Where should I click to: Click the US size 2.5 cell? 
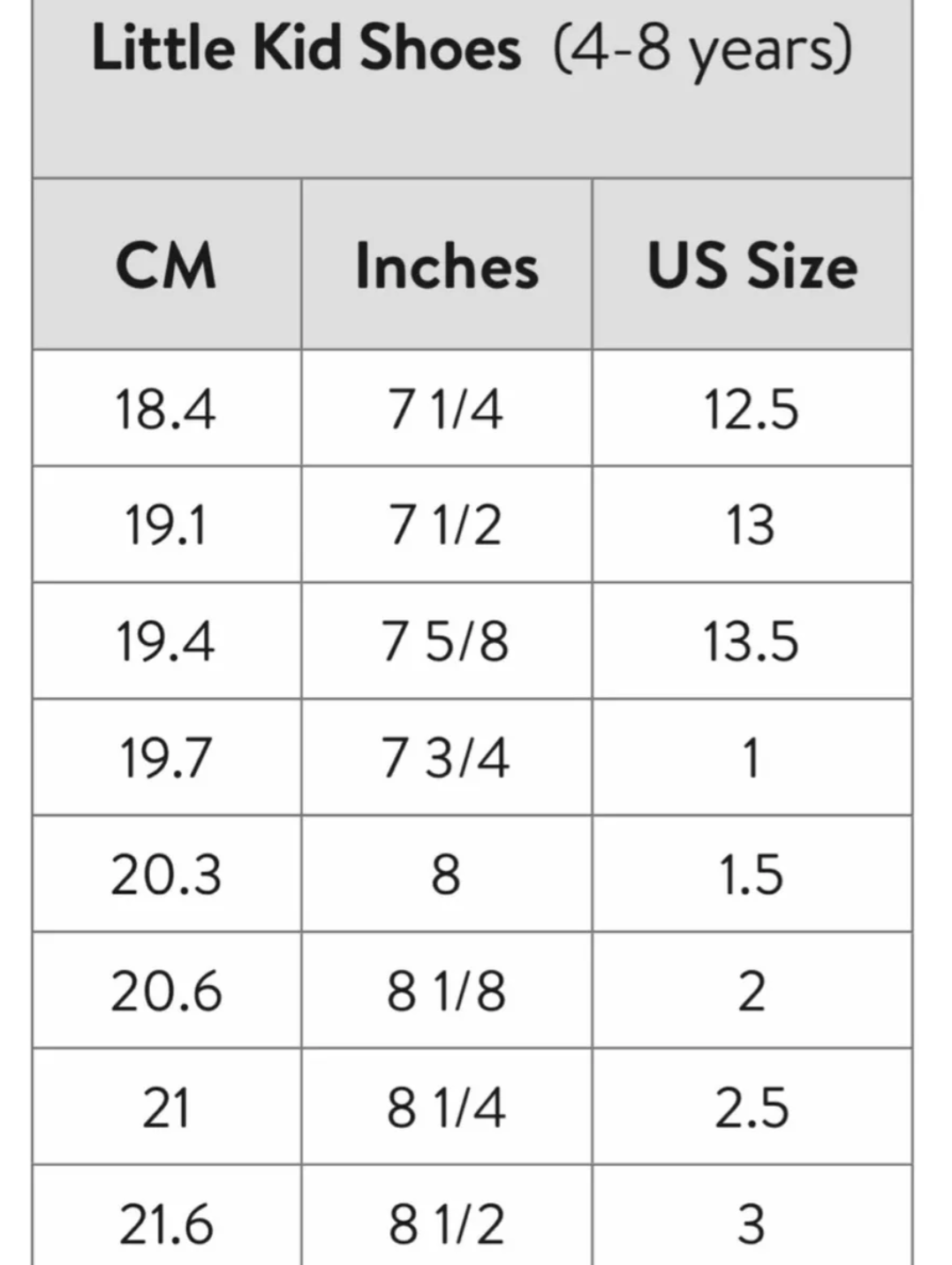click(x=752, y=1108)
